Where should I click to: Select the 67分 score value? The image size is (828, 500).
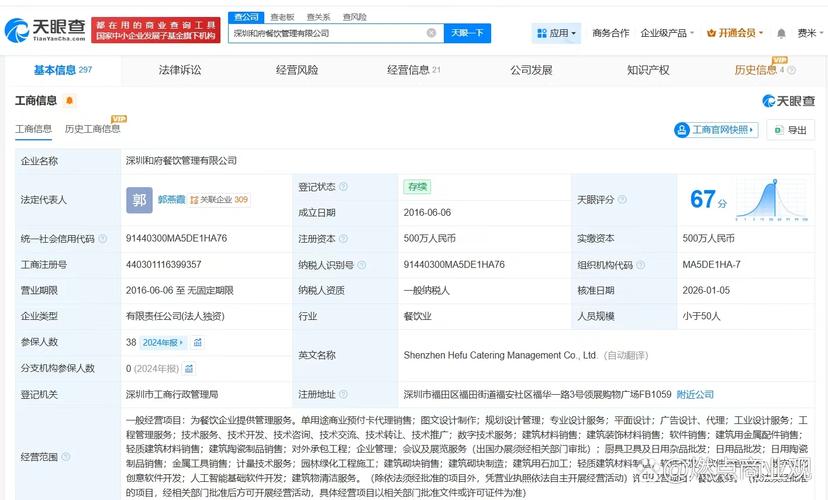(x=708, y=200)
